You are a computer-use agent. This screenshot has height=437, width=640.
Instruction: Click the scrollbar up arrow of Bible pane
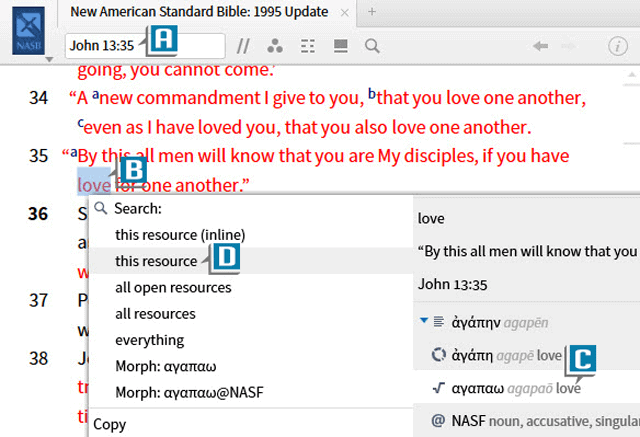click(x=631, y=75)
